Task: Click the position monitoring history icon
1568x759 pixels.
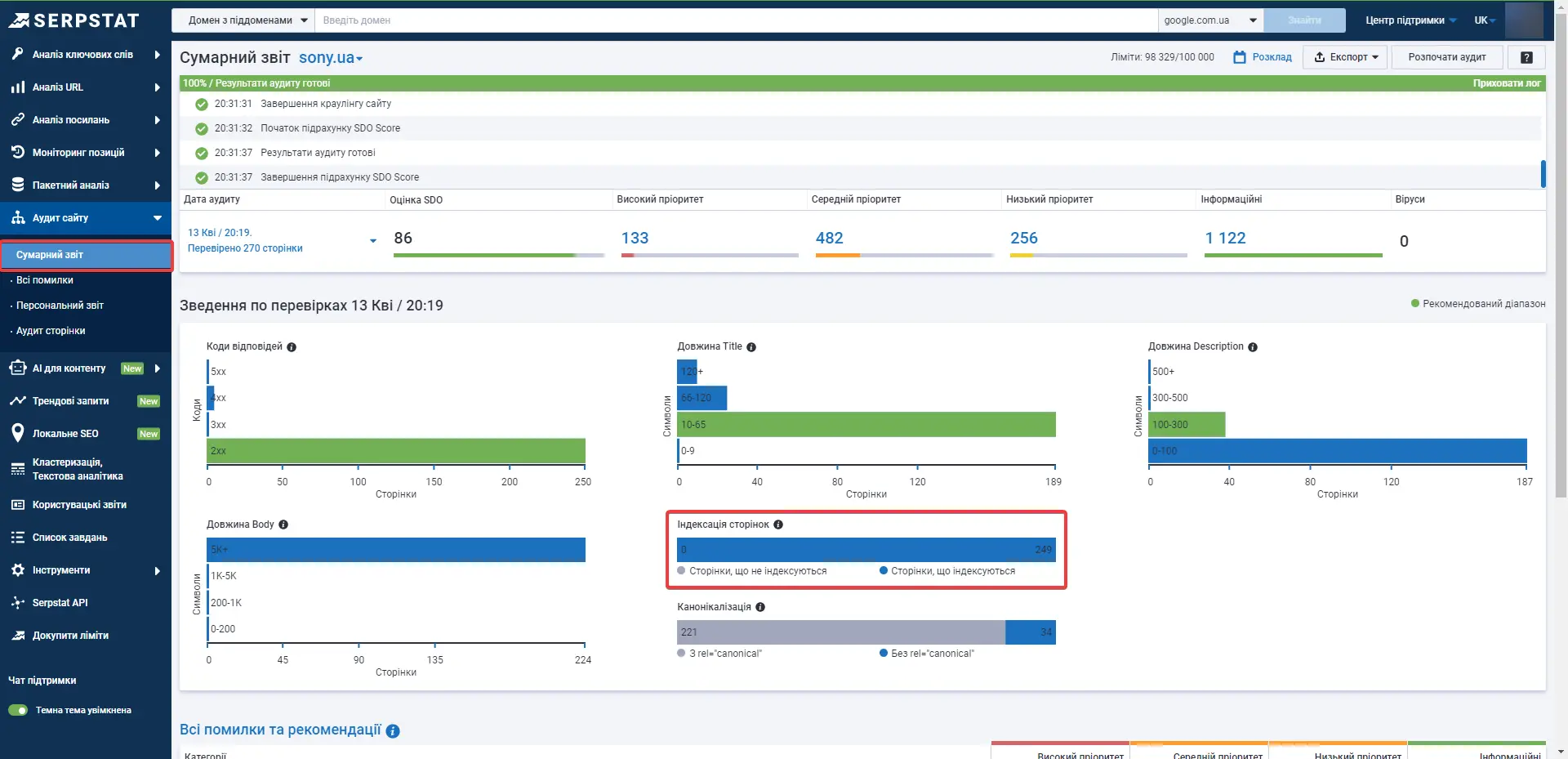Action: pyautogui.click(x=17, y=152)
